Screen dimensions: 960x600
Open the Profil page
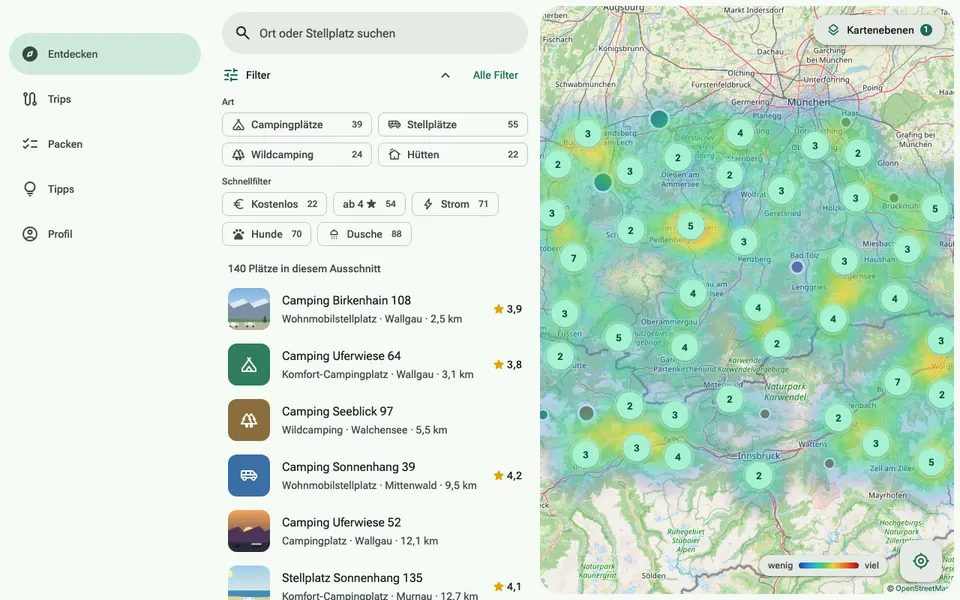click(105, 234)
